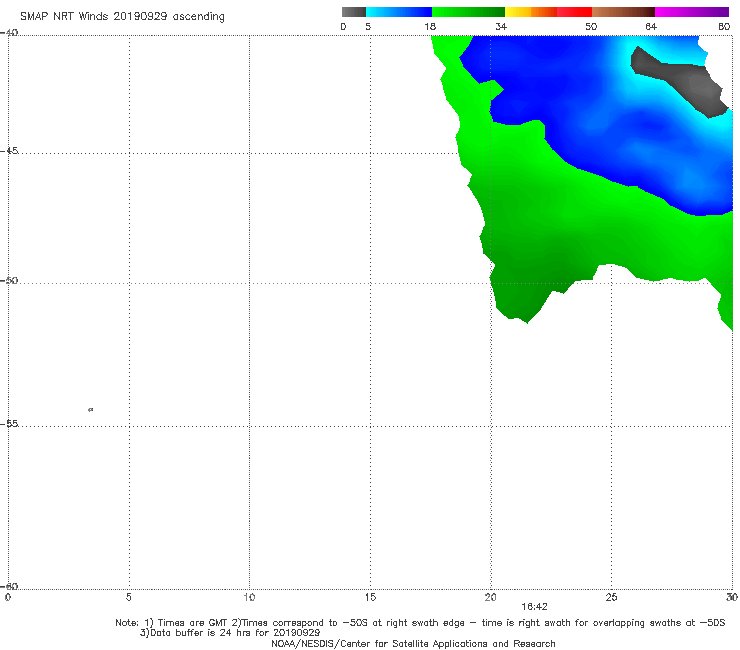Click the longitude axis label '5'
Viewport: 740px width, 650px height.
click(128, 598)
